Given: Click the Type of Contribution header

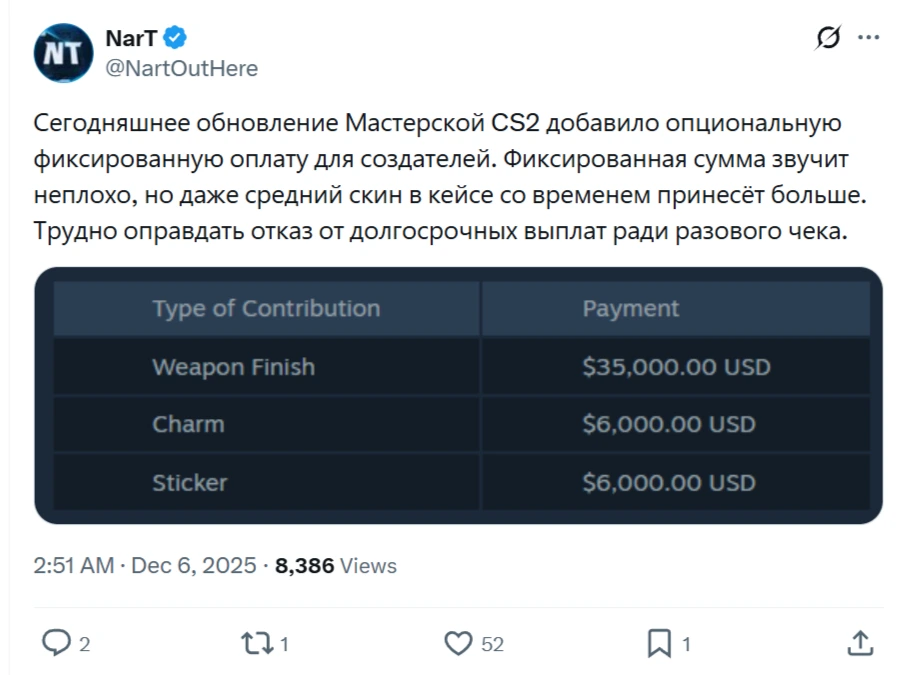Looking at the screenshot, I should pyautogui.click(x=266, y=308).
